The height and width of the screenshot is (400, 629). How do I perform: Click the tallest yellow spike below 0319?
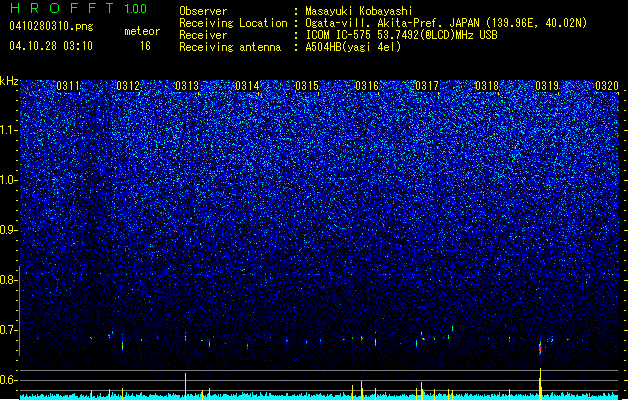coord(540,383)
